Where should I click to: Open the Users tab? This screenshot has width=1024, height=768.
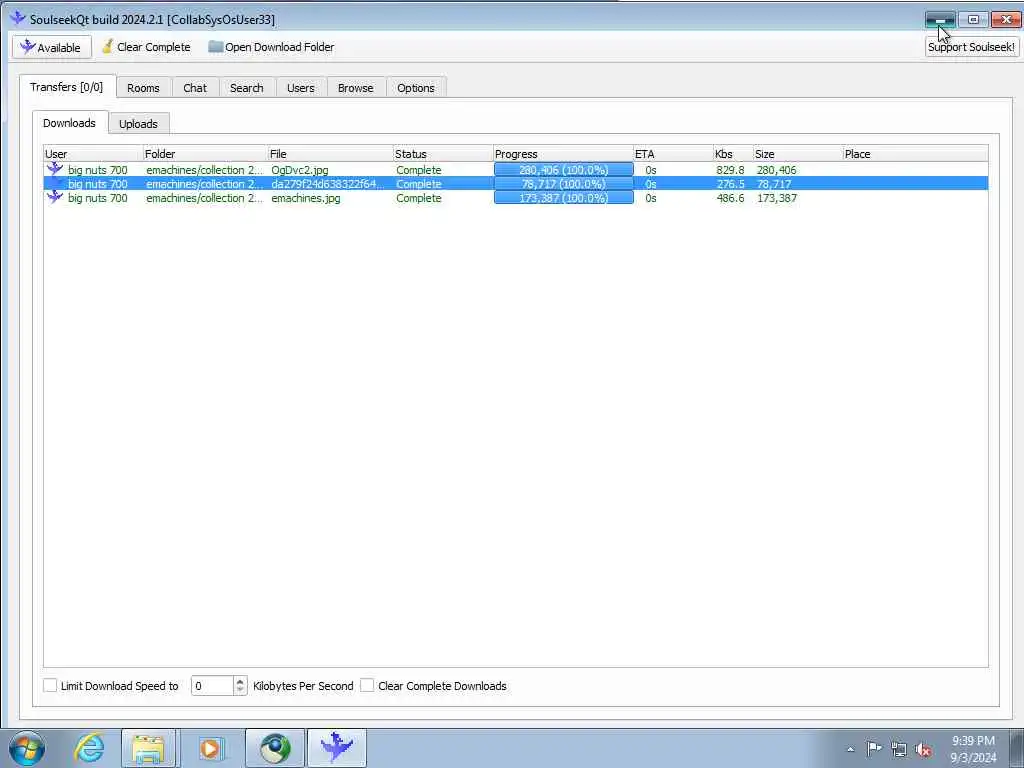[x=300, y=88]
